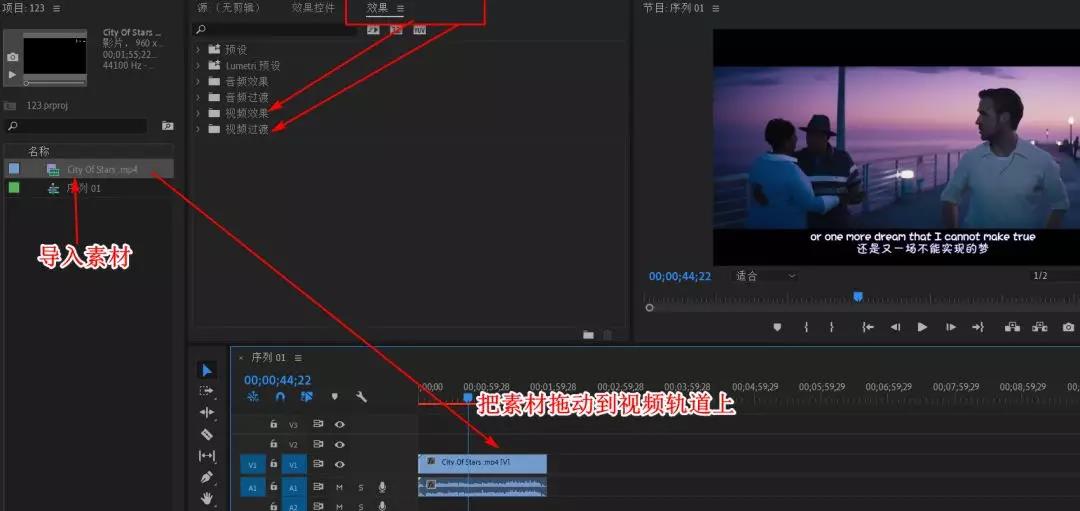Select the Hand tool
Screen dimensions: 1080x511
click(207, 497)
